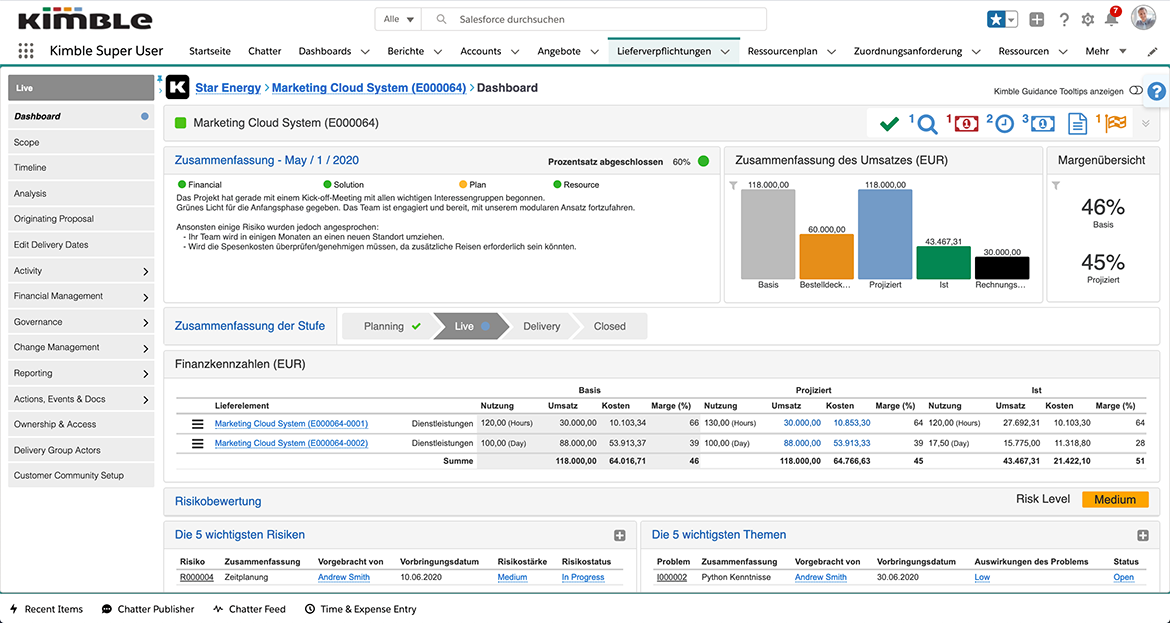
Task: Open the blue Kimble guidance help icon
Action: pos(1157,91)
